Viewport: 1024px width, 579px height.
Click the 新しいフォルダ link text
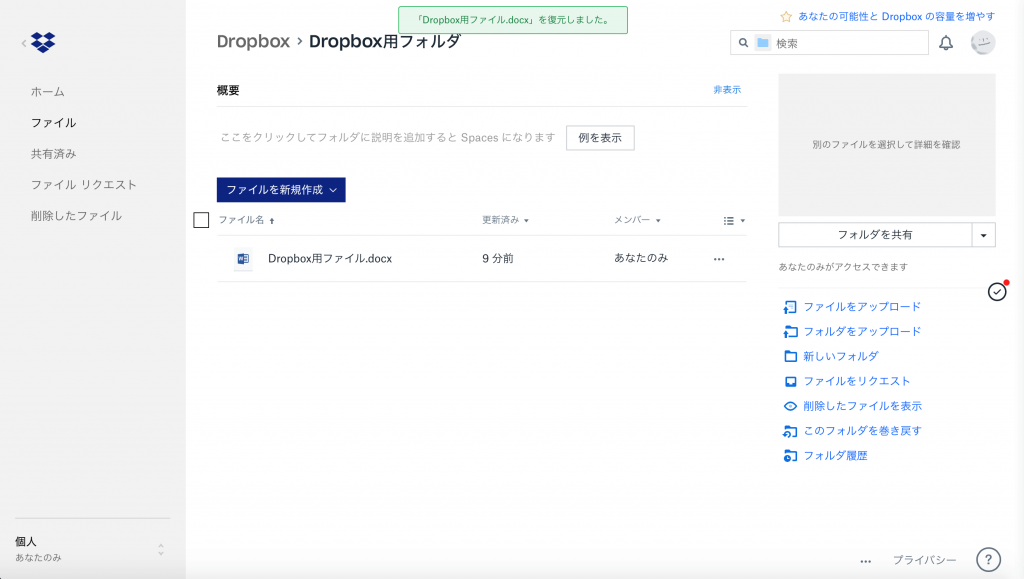(x=840, y=356)
